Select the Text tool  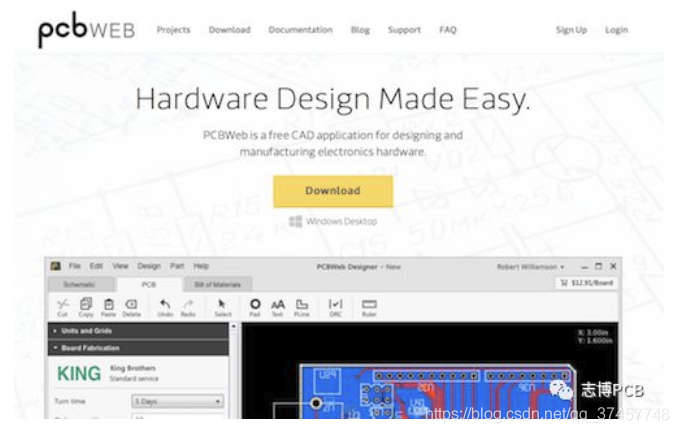click(278, 307)
